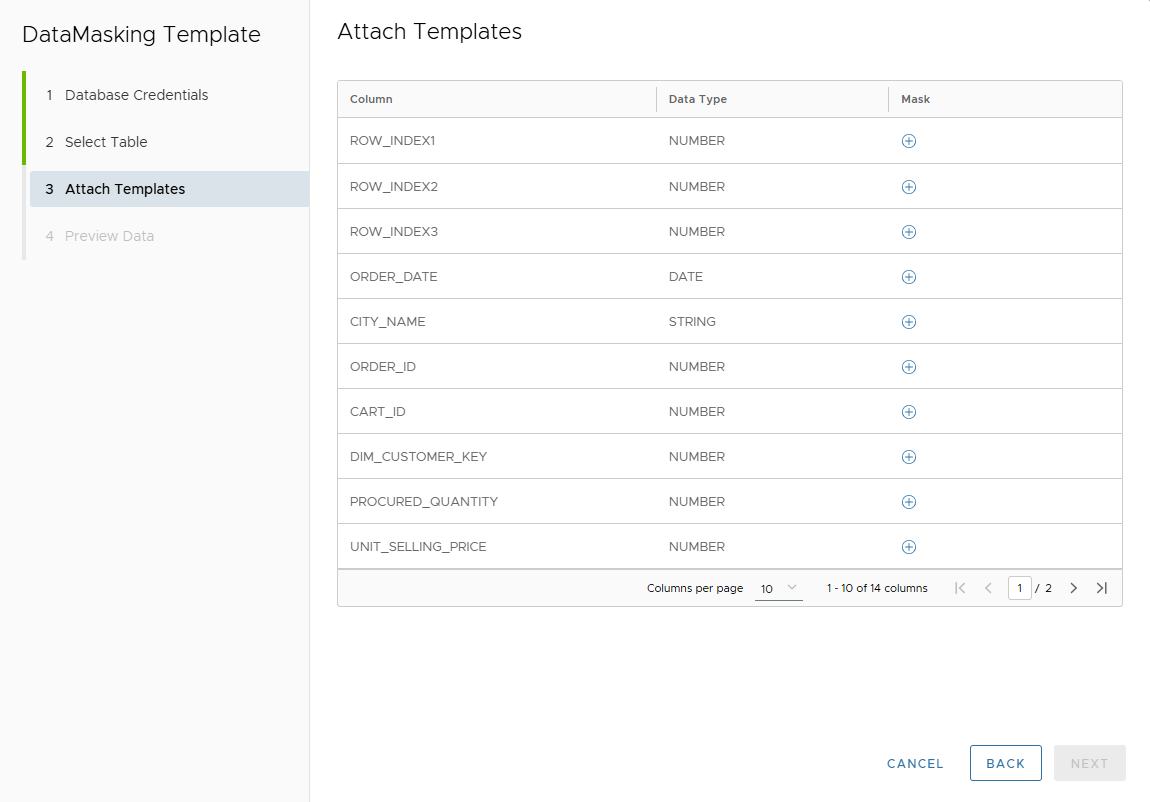Add mask for ROW_INDEX1 column

(x=908, y=141)
